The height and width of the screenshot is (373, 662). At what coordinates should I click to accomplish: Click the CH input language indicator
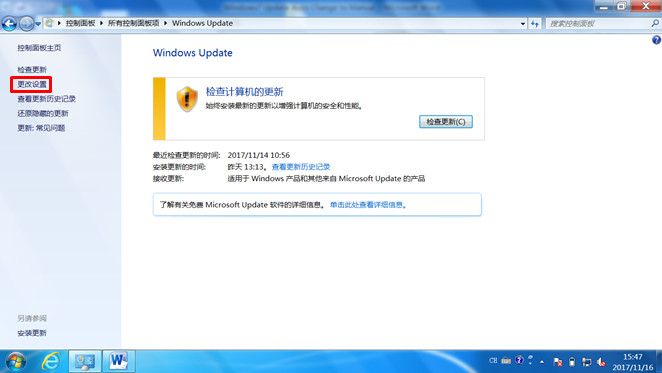(x=493, y=361)
